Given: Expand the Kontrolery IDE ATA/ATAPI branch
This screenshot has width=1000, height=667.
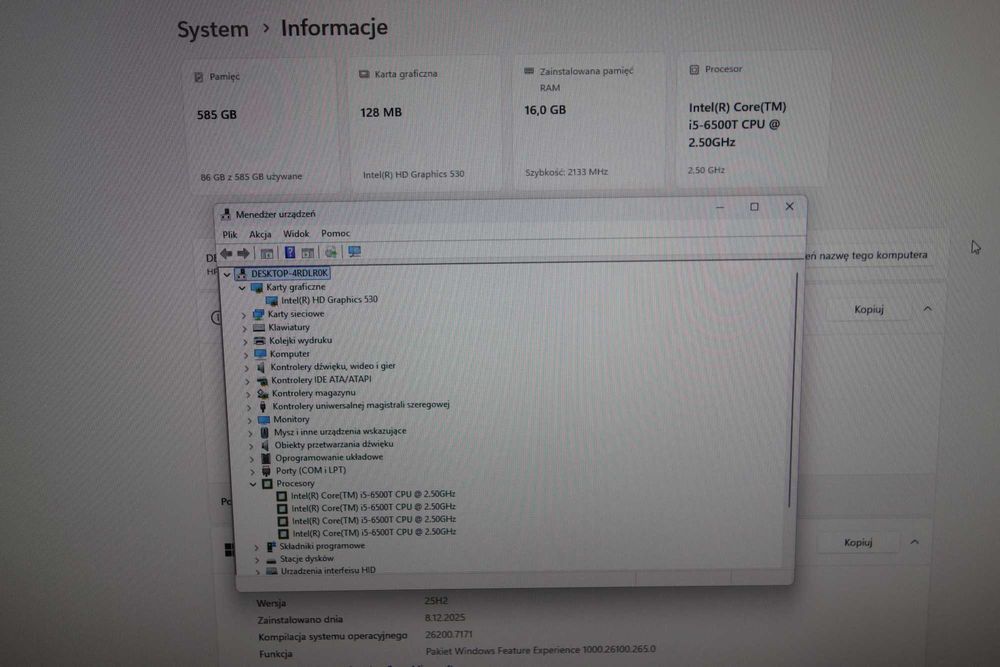Looking at the screenshot, I should (x=247, y=381).
